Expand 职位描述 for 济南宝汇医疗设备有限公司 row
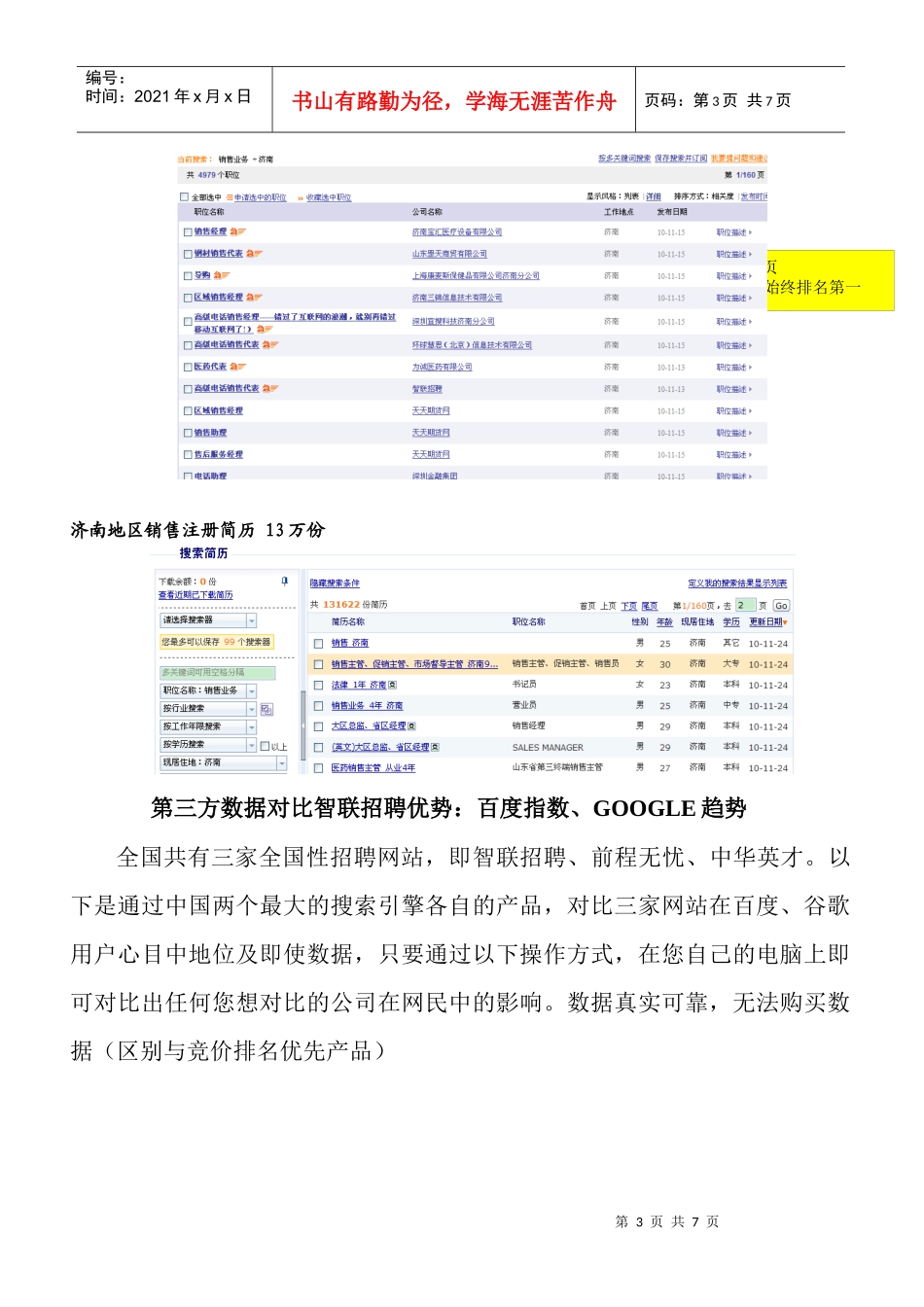The width and height of the screenshot is (924, 1307). [x=734, y=232]
